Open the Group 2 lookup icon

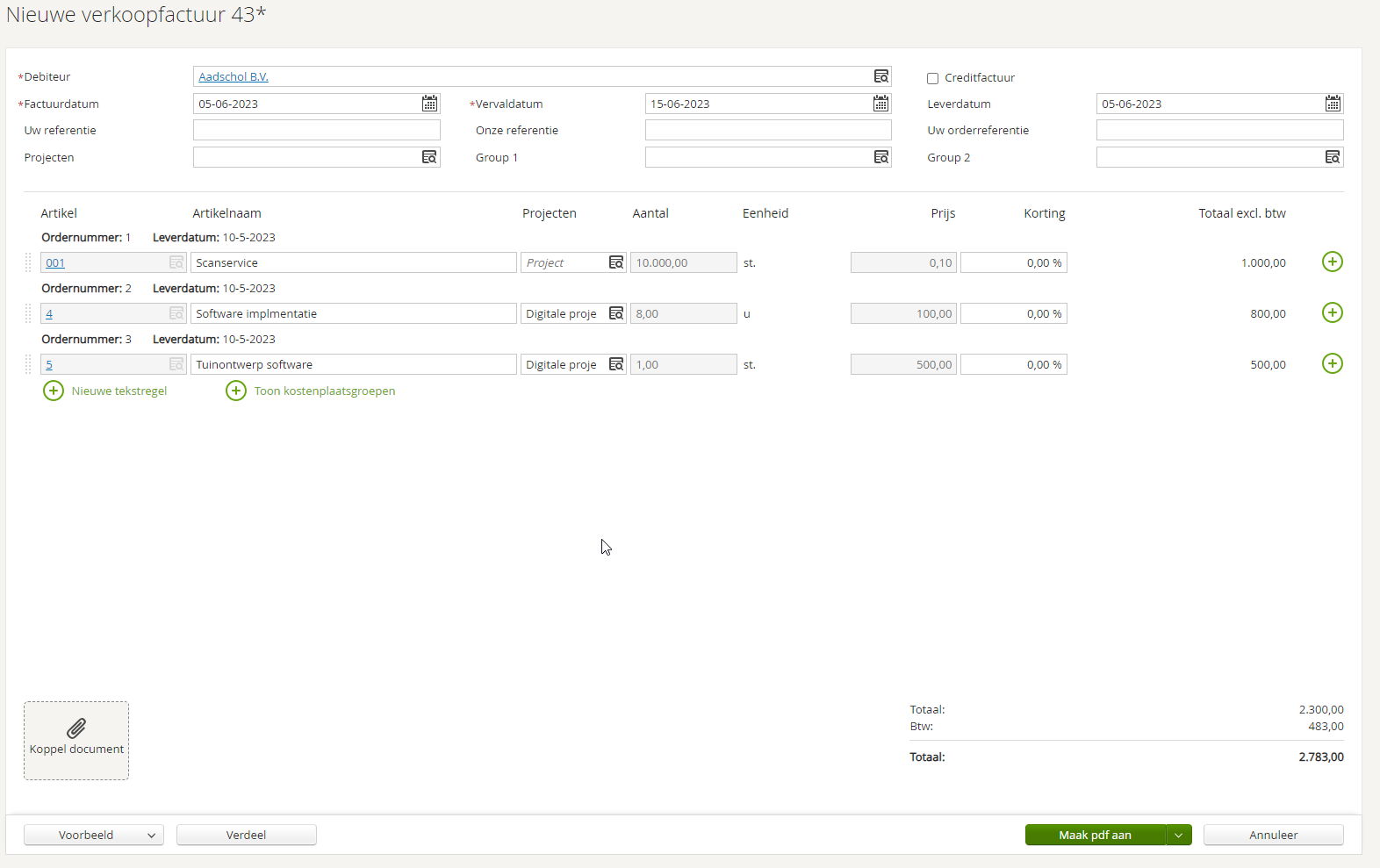[1333, 157]
